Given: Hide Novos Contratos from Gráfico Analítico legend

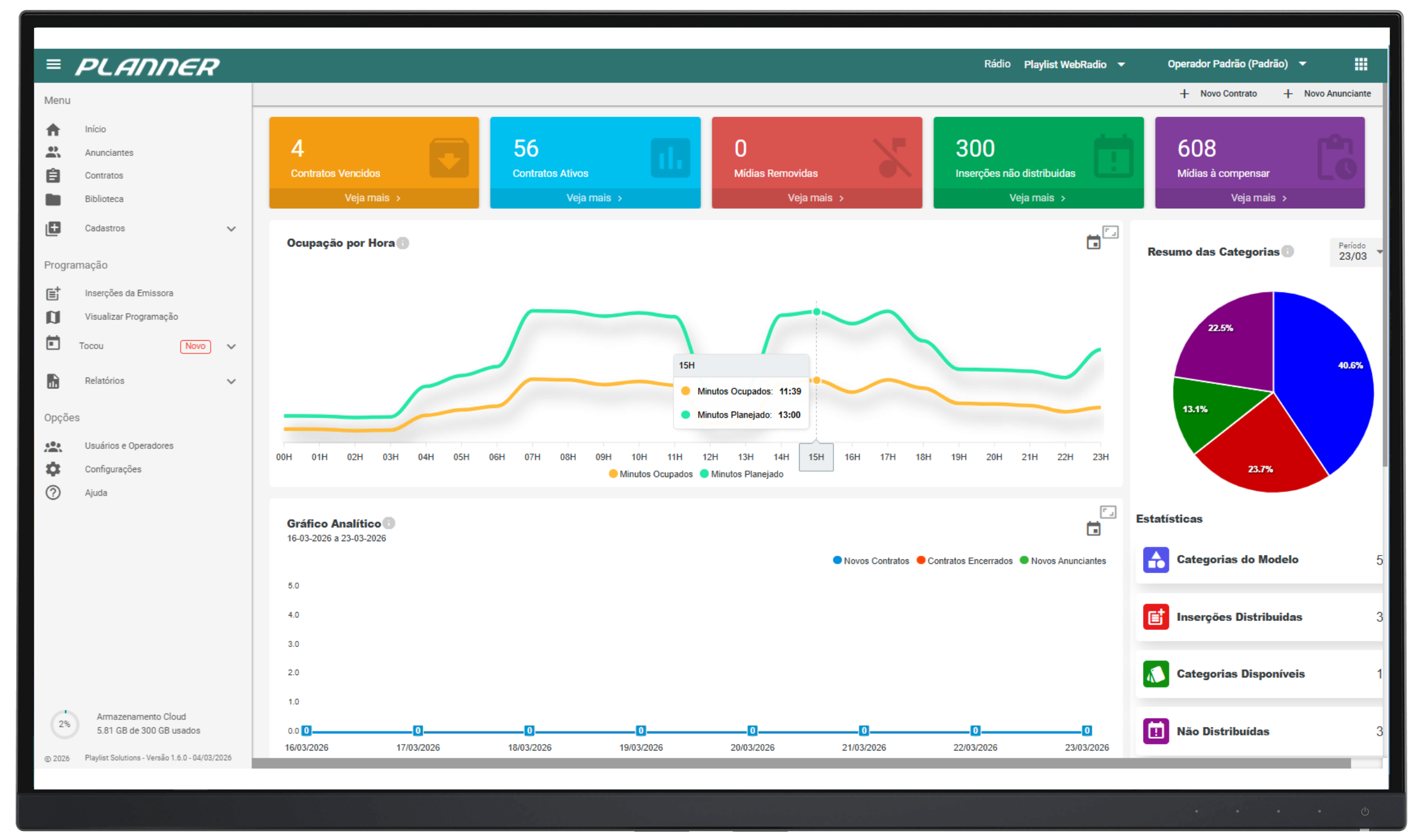Looking at the screenshot, I should point(871,560).
